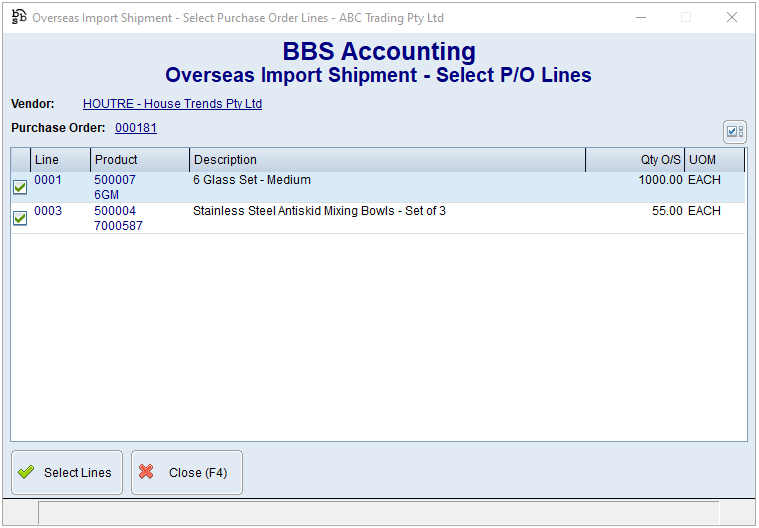The image size is (759, 528).
Task: Sort by the Product column header
Action: click(x=139, y=160)
